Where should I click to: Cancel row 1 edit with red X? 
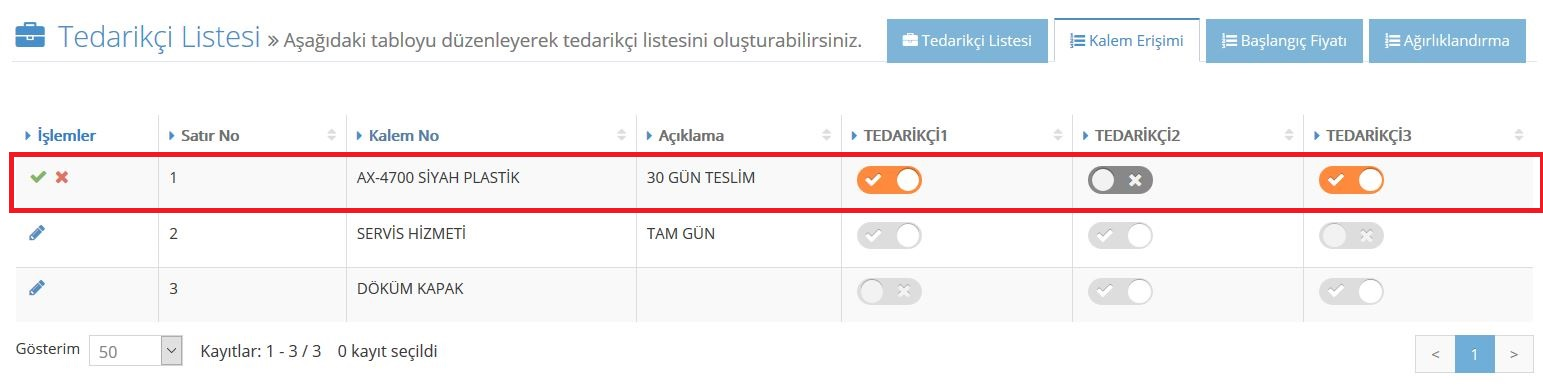62,177
